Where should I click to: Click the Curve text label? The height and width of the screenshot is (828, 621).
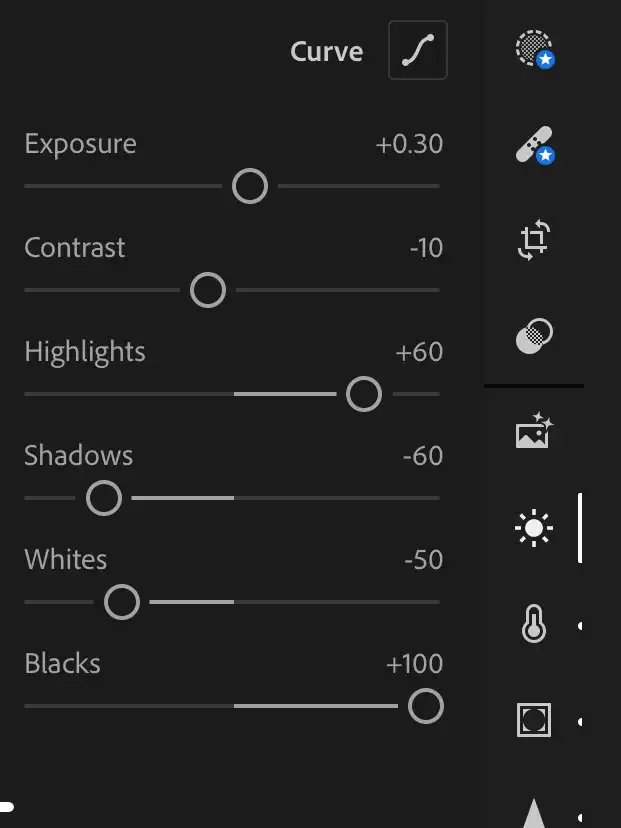[326, 52]
